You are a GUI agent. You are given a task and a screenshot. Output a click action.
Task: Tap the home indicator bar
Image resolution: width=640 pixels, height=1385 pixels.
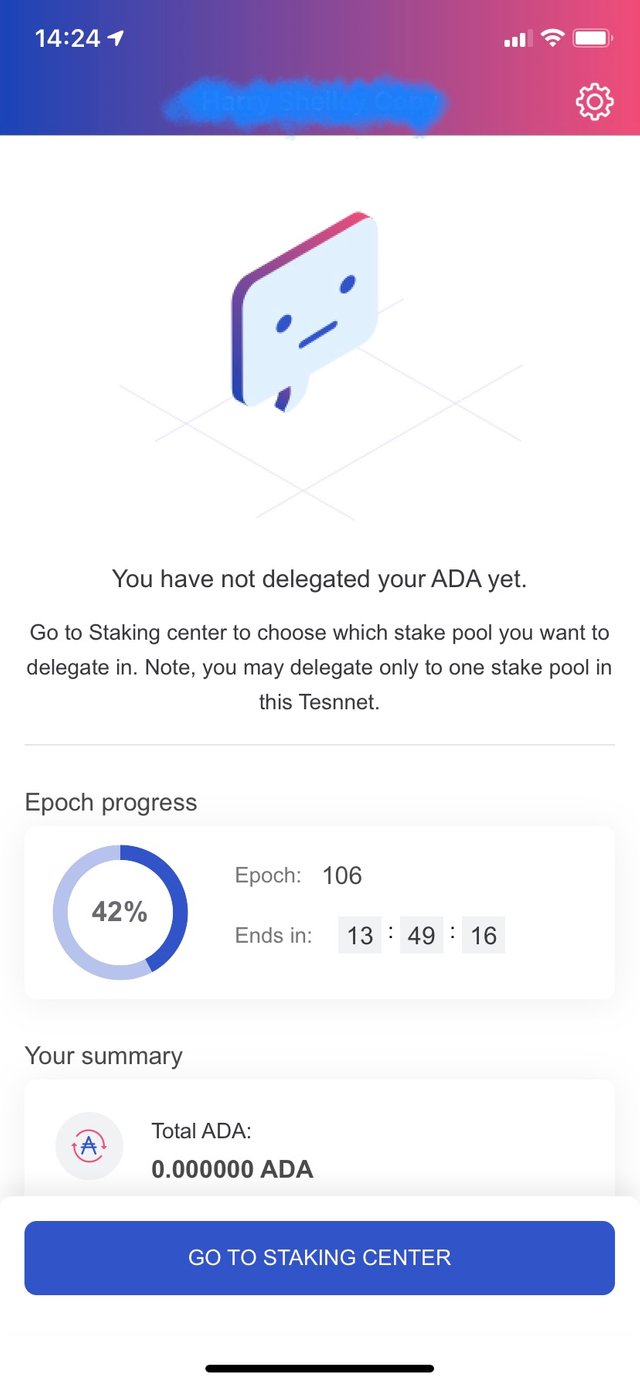click(x=320, y=1368)
